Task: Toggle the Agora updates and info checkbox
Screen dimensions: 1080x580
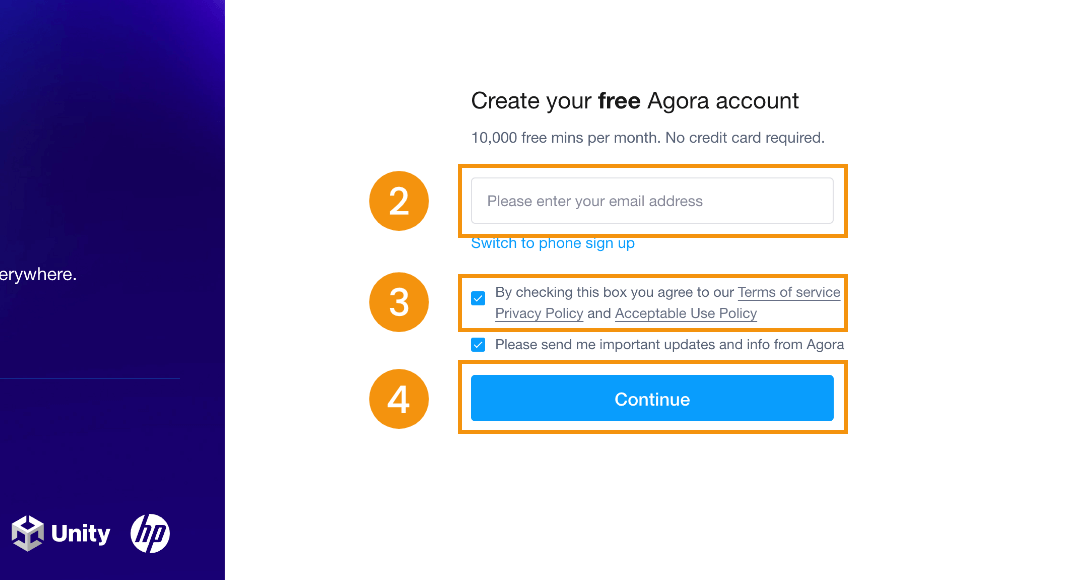Action: [x=478, y=344]
